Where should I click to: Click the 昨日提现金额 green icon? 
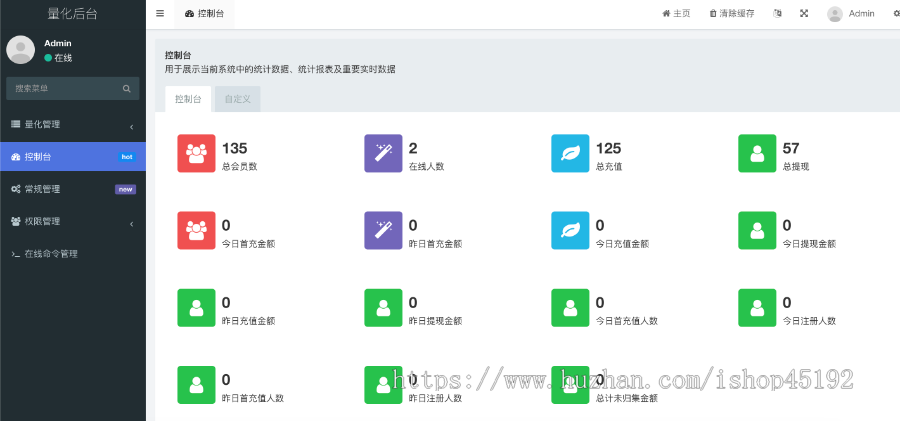pyautogui.click(x=383, y=308)
